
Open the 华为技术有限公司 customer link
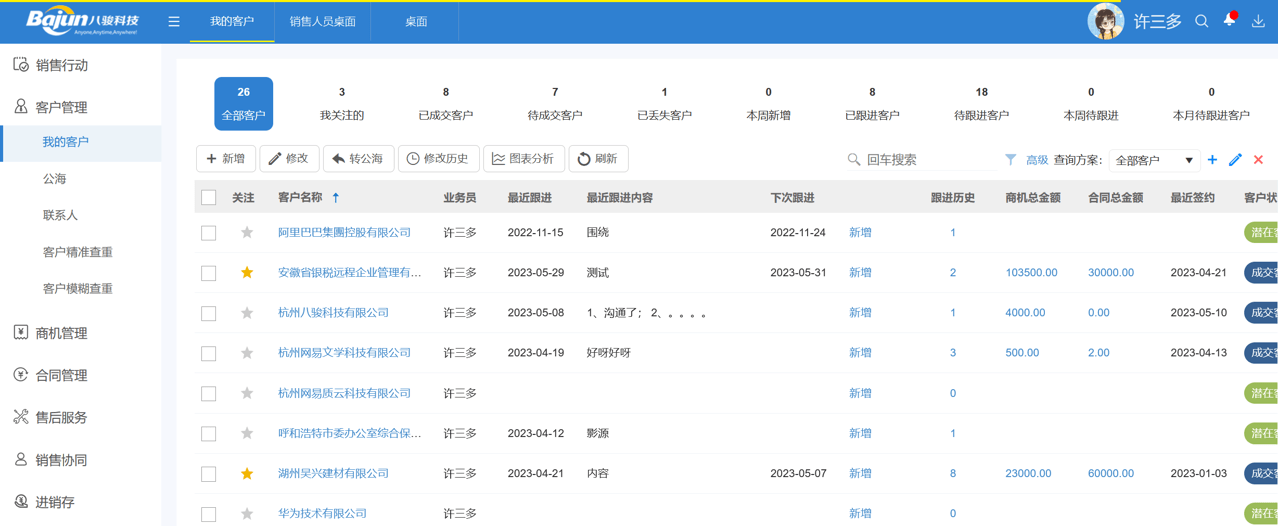322,513
